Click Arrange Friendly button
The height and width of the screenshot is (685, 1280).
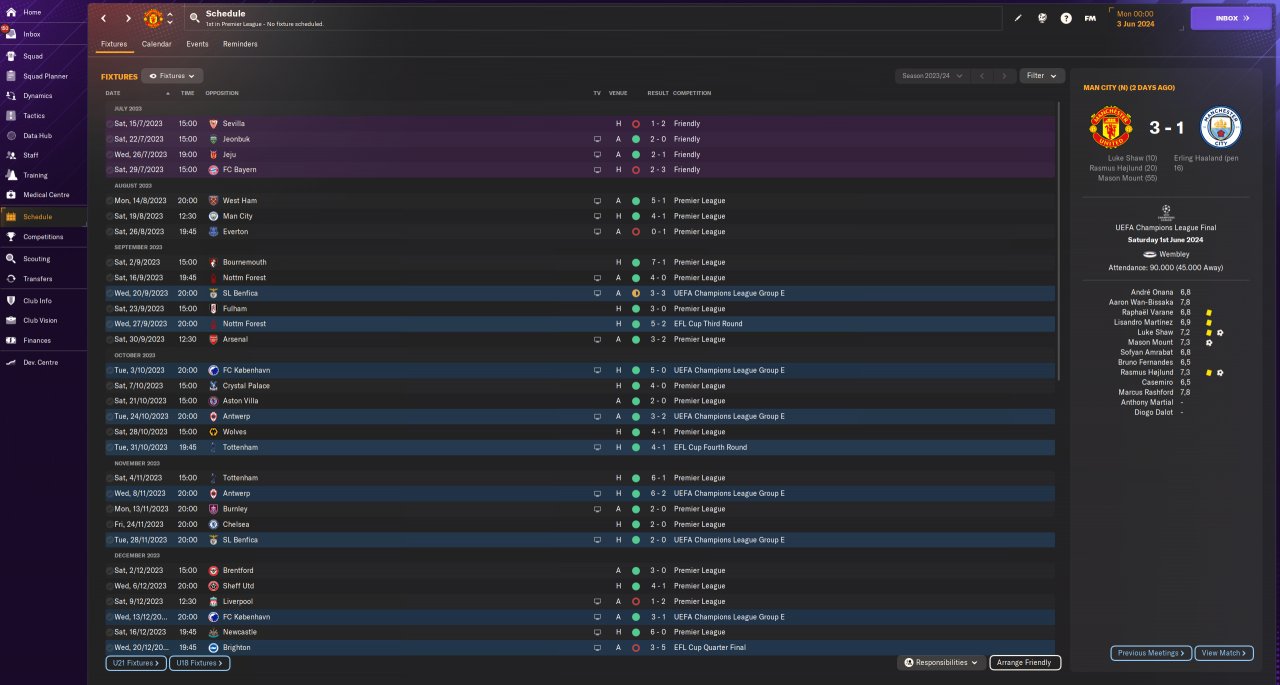[1025, 662]
